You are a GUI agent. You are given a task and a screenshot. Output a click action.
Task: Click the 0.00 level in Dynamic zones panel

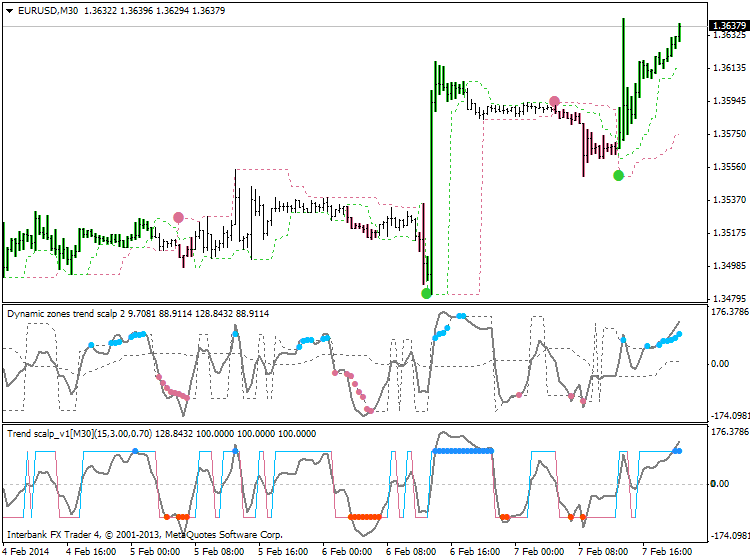720,364
